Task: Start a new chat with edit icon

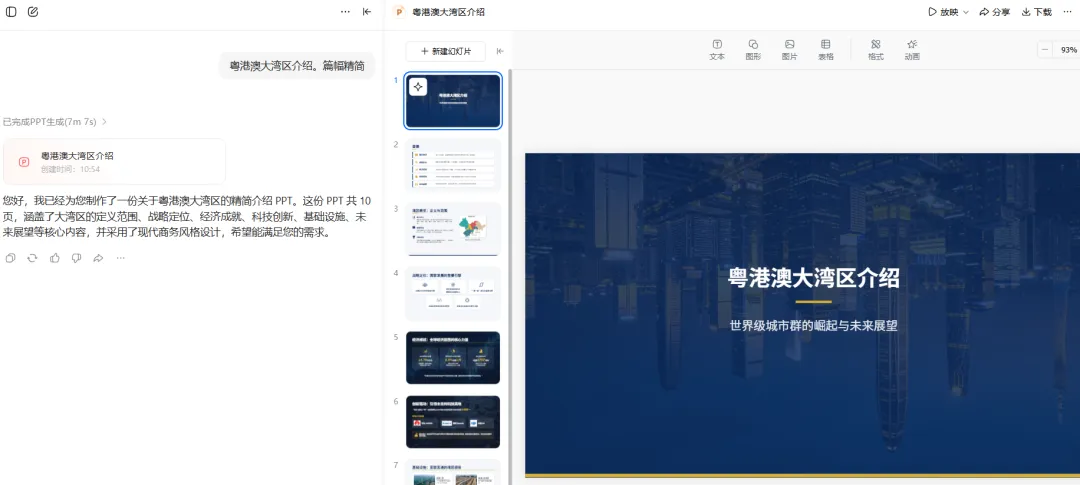Action: click(x=33, y=12)
